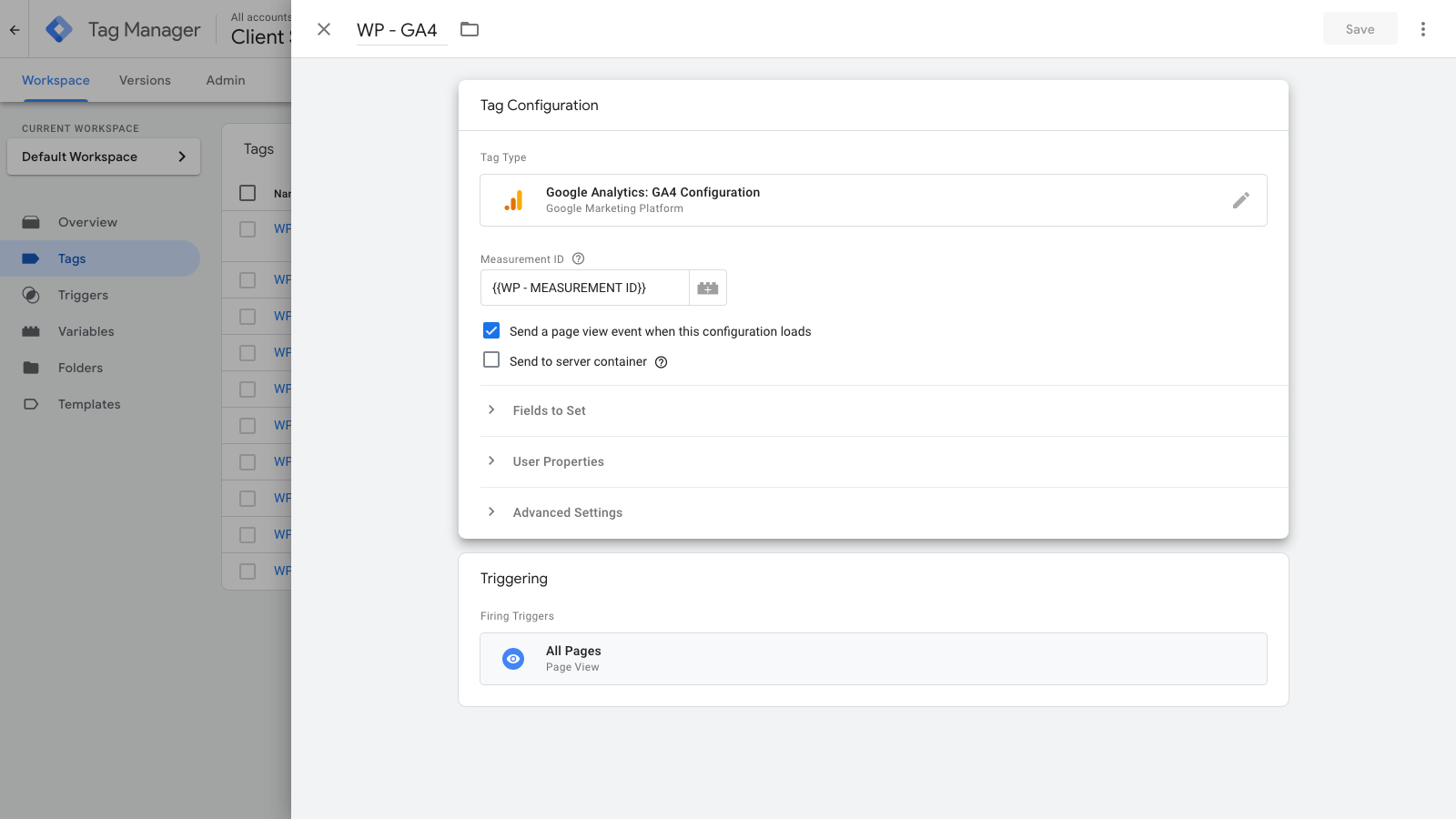Switch to the Workspace tab
The height and width of the screenshot is (819, 1456).
56,80
